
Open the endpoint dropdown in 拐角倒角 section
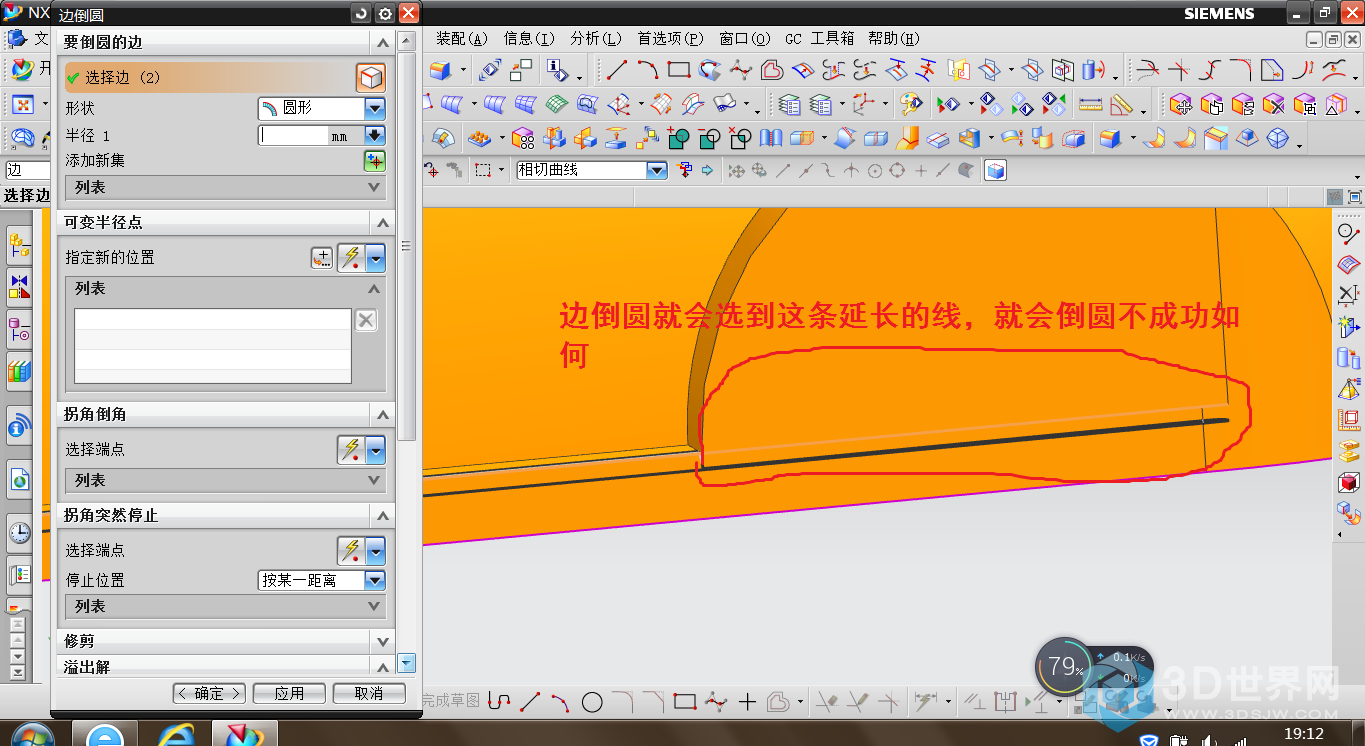[376, 450]
